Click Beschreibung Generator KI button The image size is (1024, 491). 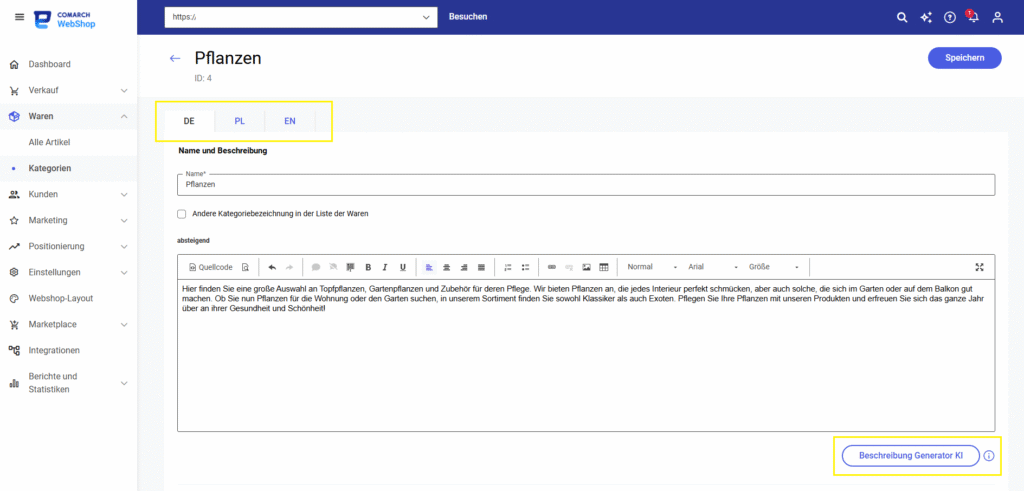(x=911, y=456)
